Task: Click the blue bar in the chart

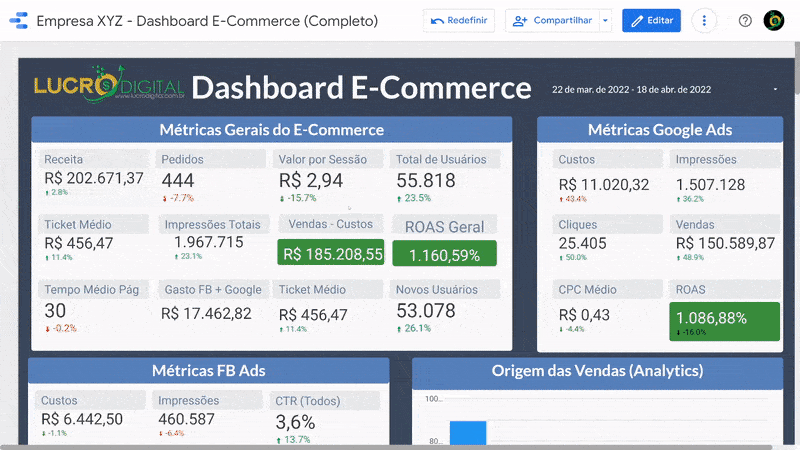Action: coord(467,432)
